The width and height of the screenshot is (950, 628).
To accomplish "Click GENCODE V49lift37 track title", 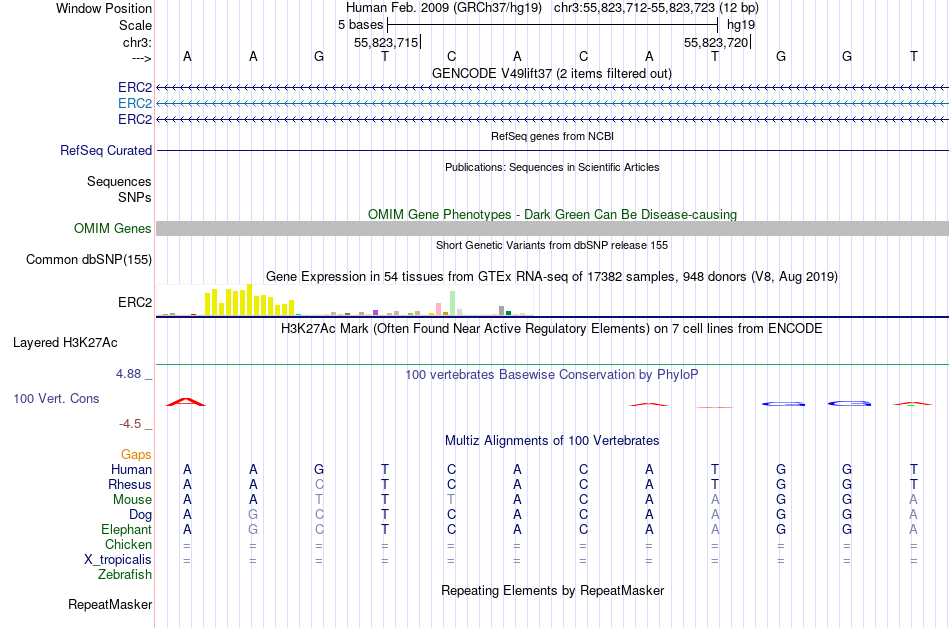I will [x=552, y=73].
